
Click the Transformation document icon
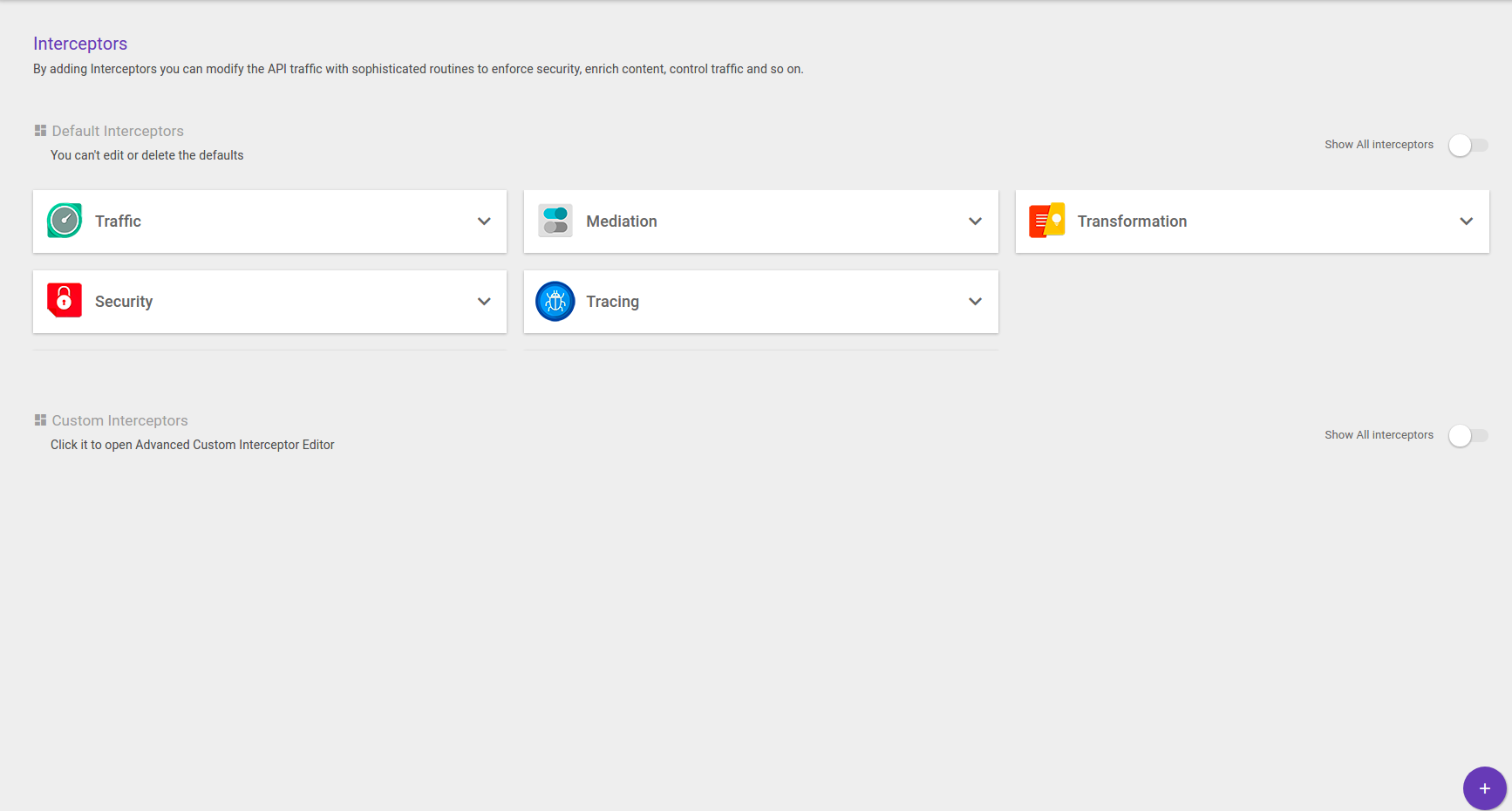point(1046,221)
